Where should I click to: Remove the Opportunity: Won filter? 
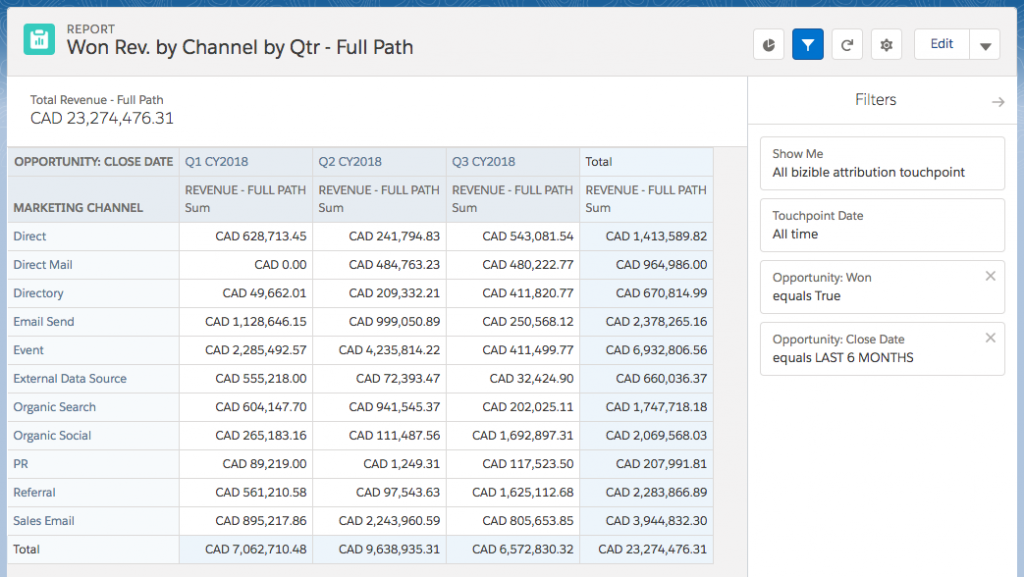[x=990, y=276]
